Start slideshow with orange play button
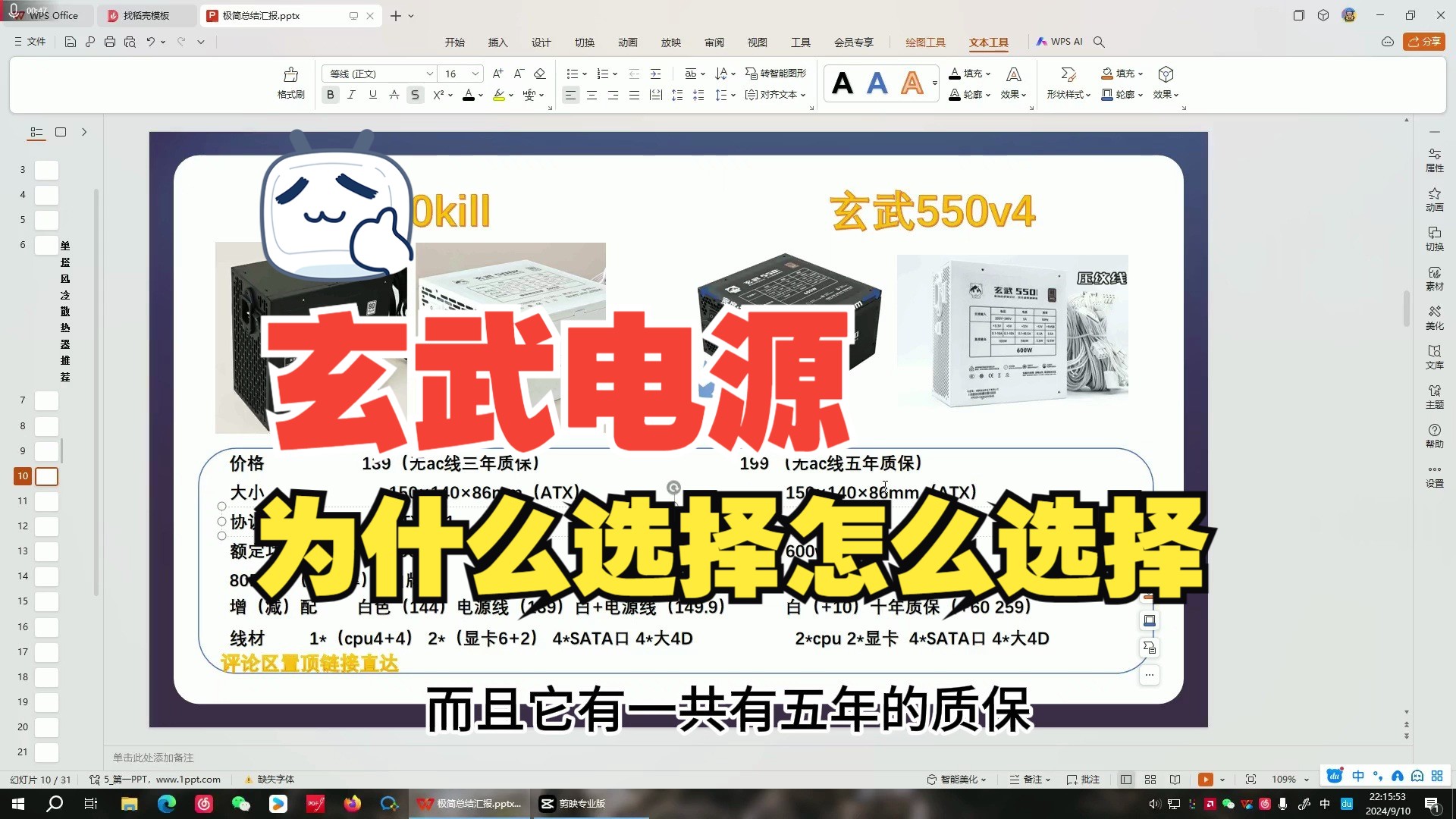The width and height of the screenshot is (1456, 819). [1205, 780]
